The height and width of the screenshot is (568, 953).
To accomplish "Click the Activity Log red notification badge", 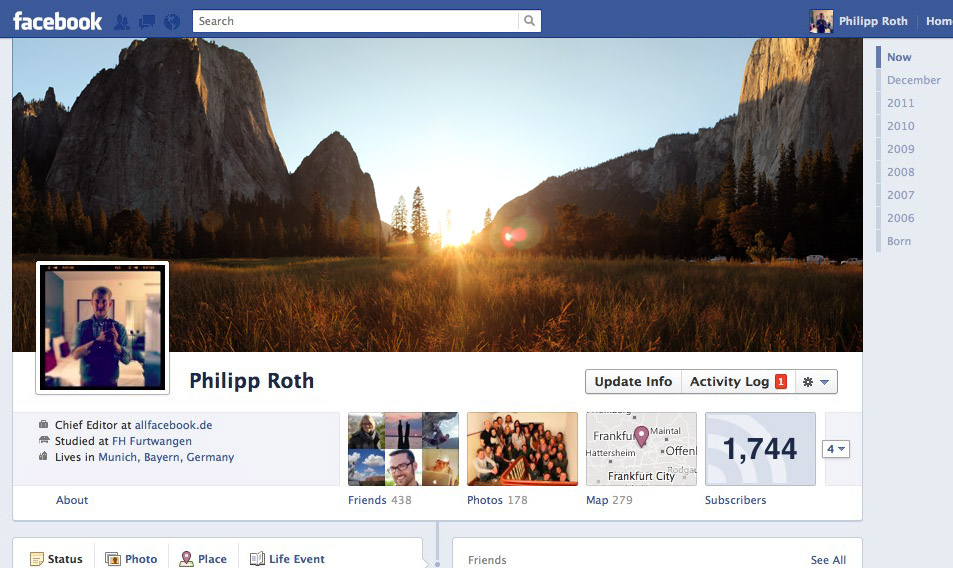I will (781, 382).
